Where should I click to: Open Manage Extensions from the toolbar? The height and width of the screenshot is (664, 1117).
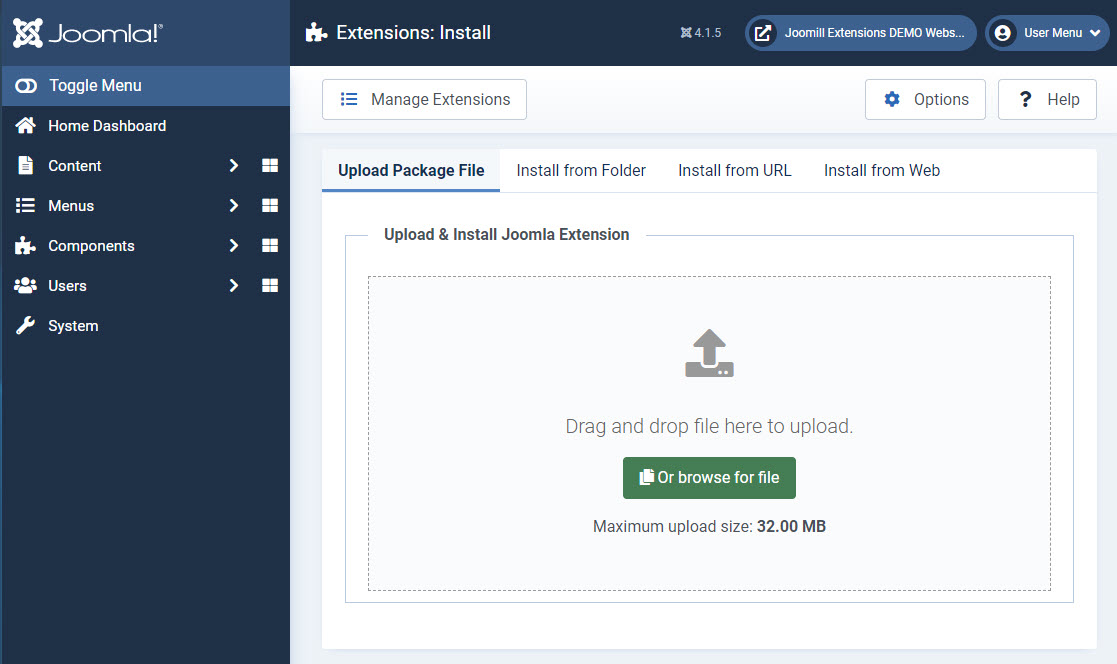424,100
